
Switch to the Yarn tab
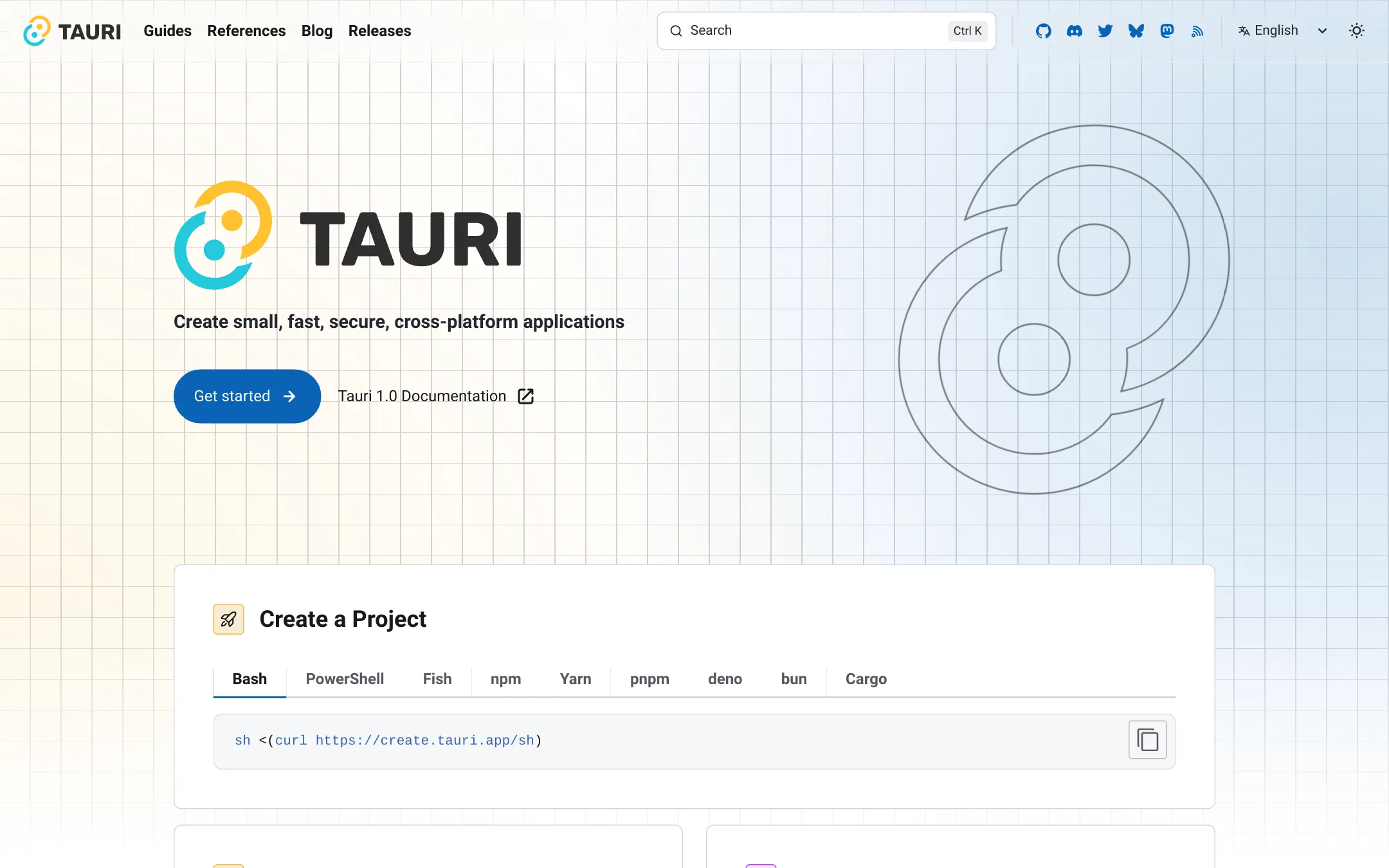pos(575,679)
